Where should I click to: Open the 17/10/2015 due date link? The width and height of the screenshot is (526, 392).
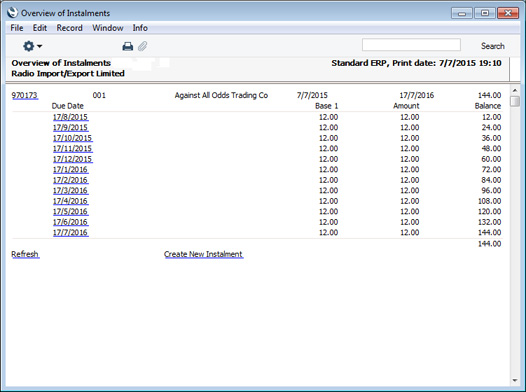(72, 138)
